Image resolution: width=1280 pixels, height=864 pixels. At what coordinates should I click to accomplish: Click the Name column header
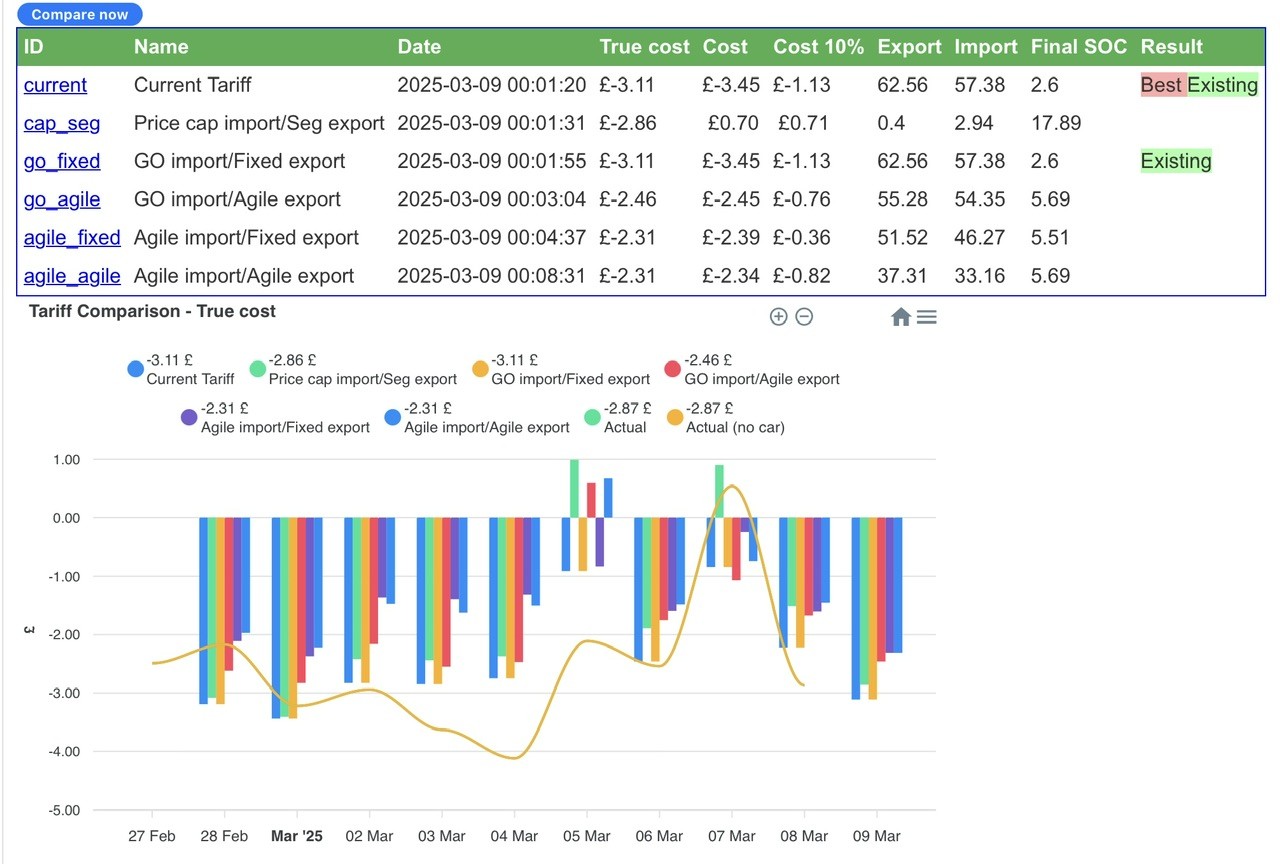tap(161, 47)
